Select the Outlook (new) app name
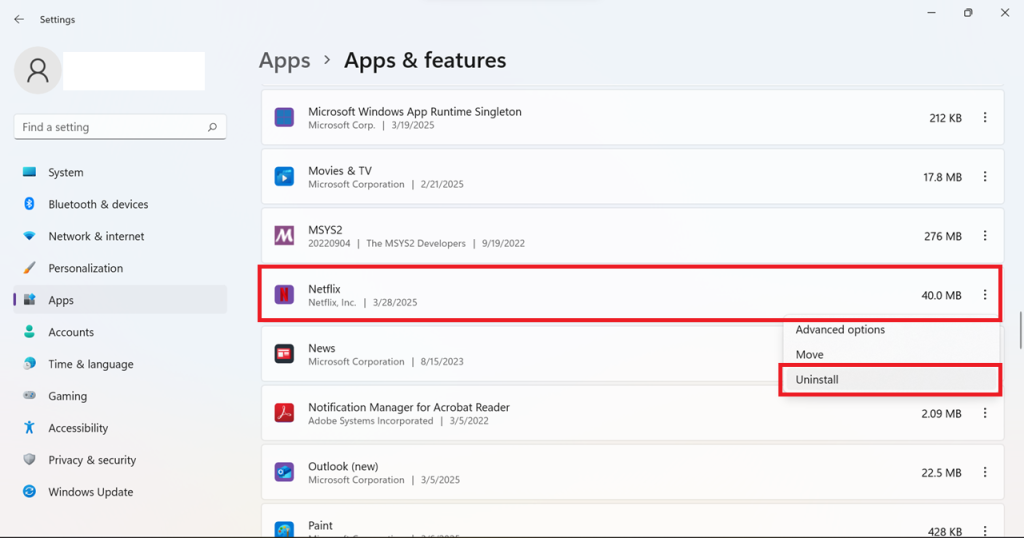The height and width of the screenshot is (538, 1024). 343,466
